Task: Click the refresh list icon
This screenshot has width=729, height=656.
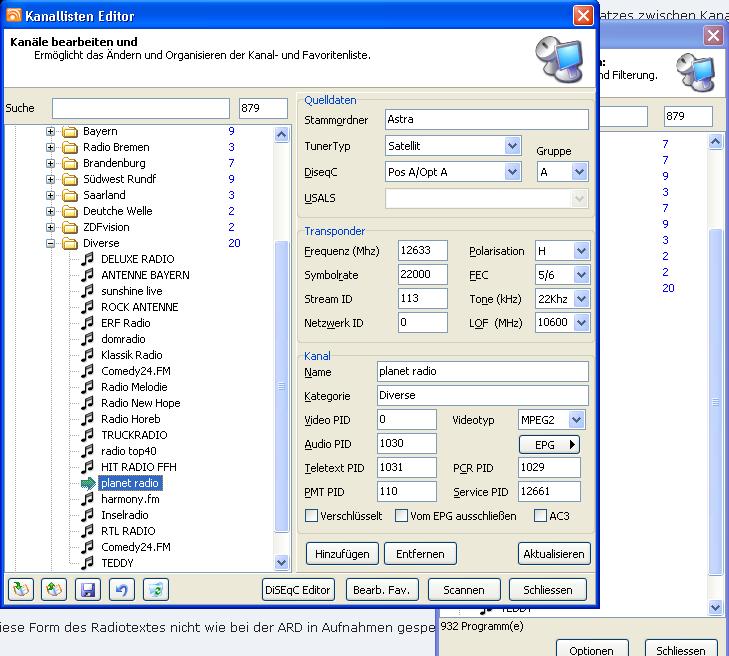Action: click(x=156, y=590)
